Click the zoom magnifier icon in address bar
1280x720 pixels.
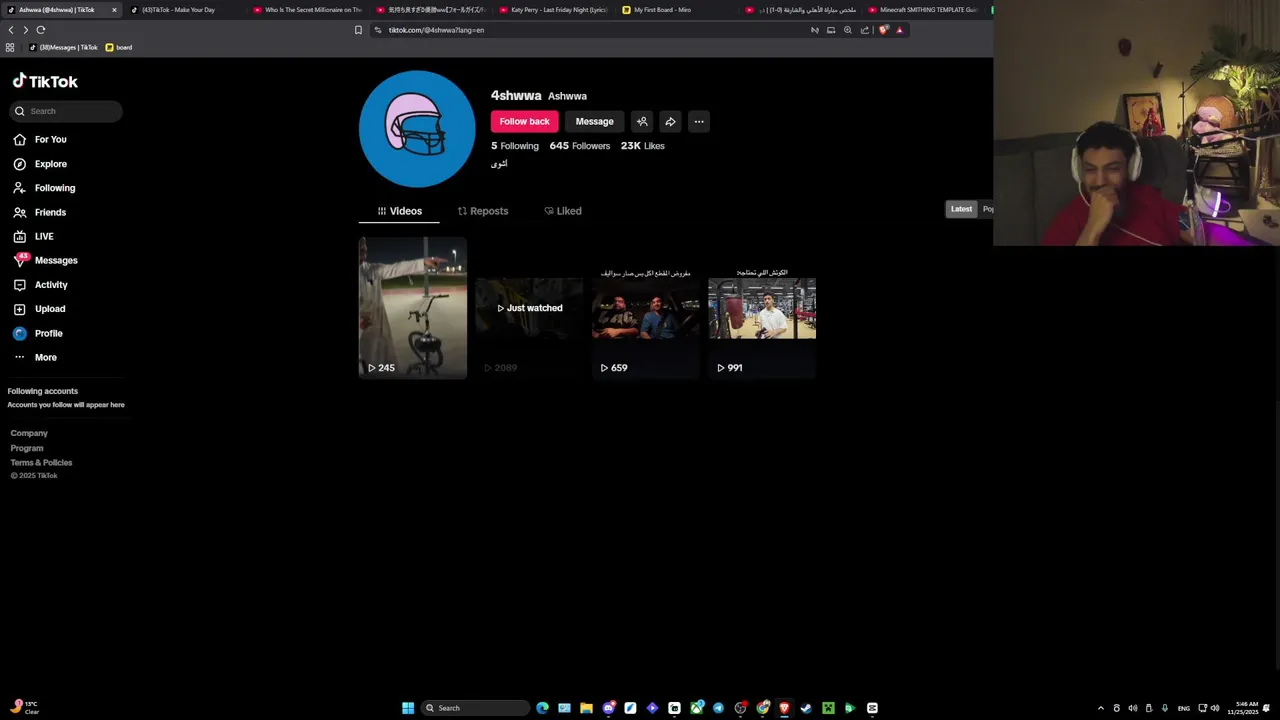tap(848, 30)
